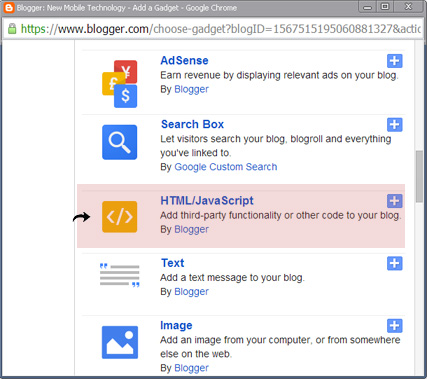Click the AdSense currency icon
The height and width of the screenshot is (379, 427).
119,84
